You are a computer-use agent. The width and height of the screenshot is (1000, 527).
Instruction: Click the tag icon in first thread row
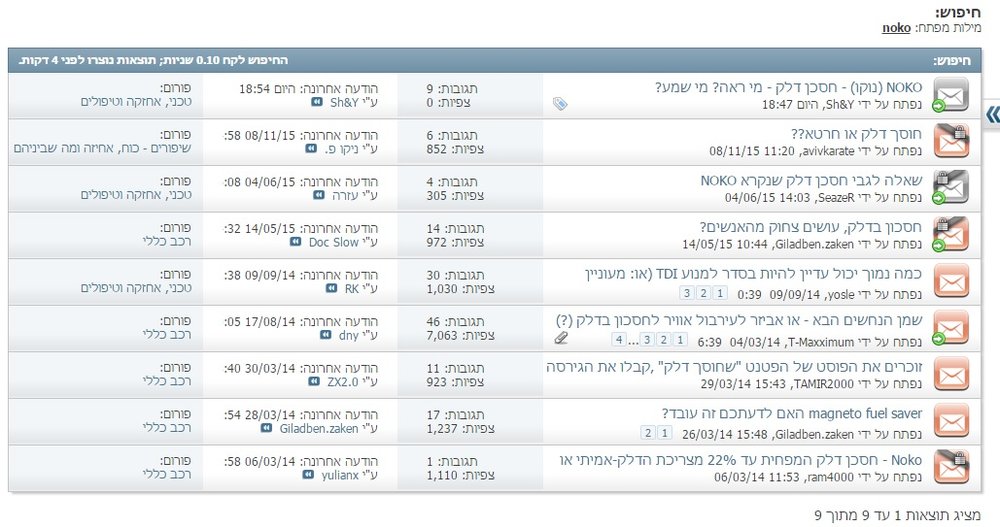tap(560, 104)
